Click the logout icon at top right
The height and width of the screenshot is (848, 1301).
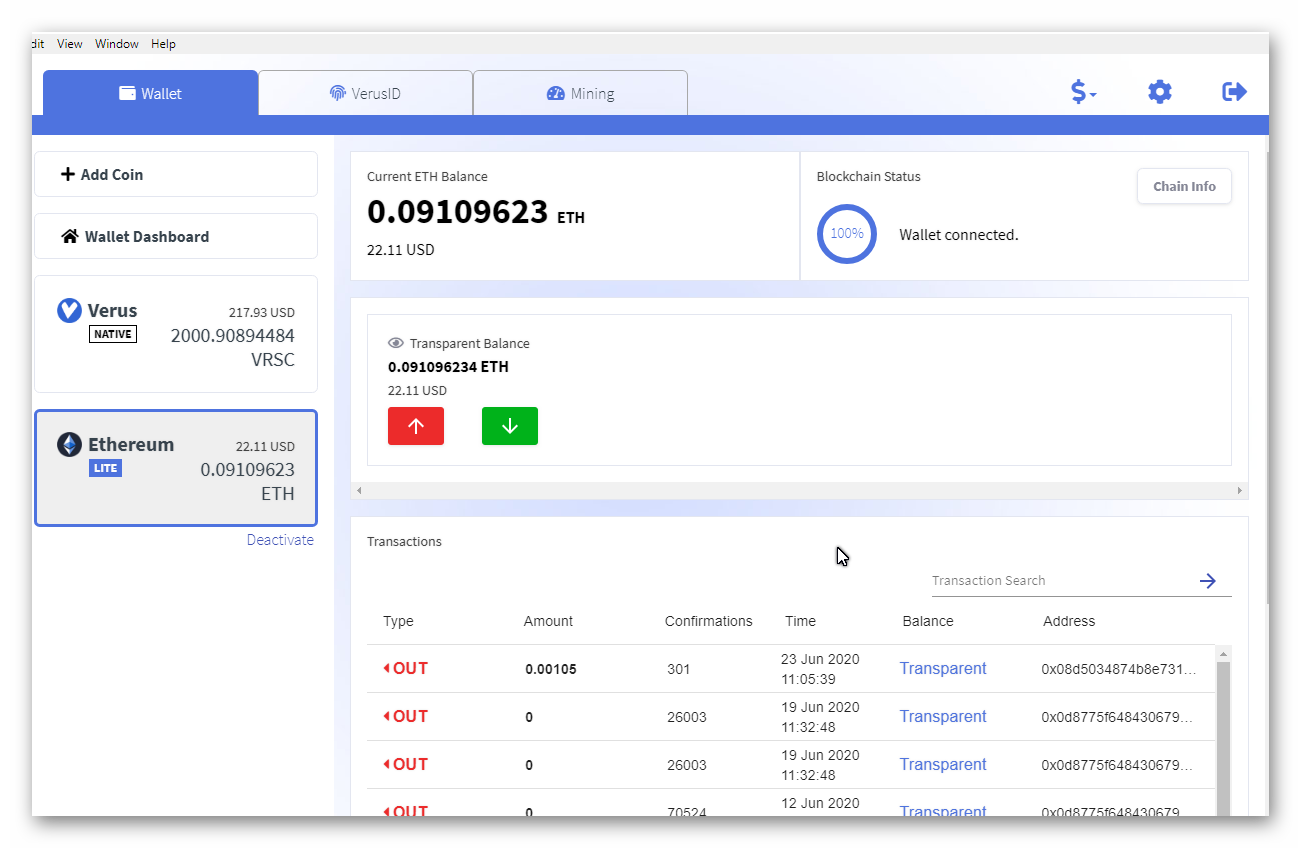point(1233,91)
